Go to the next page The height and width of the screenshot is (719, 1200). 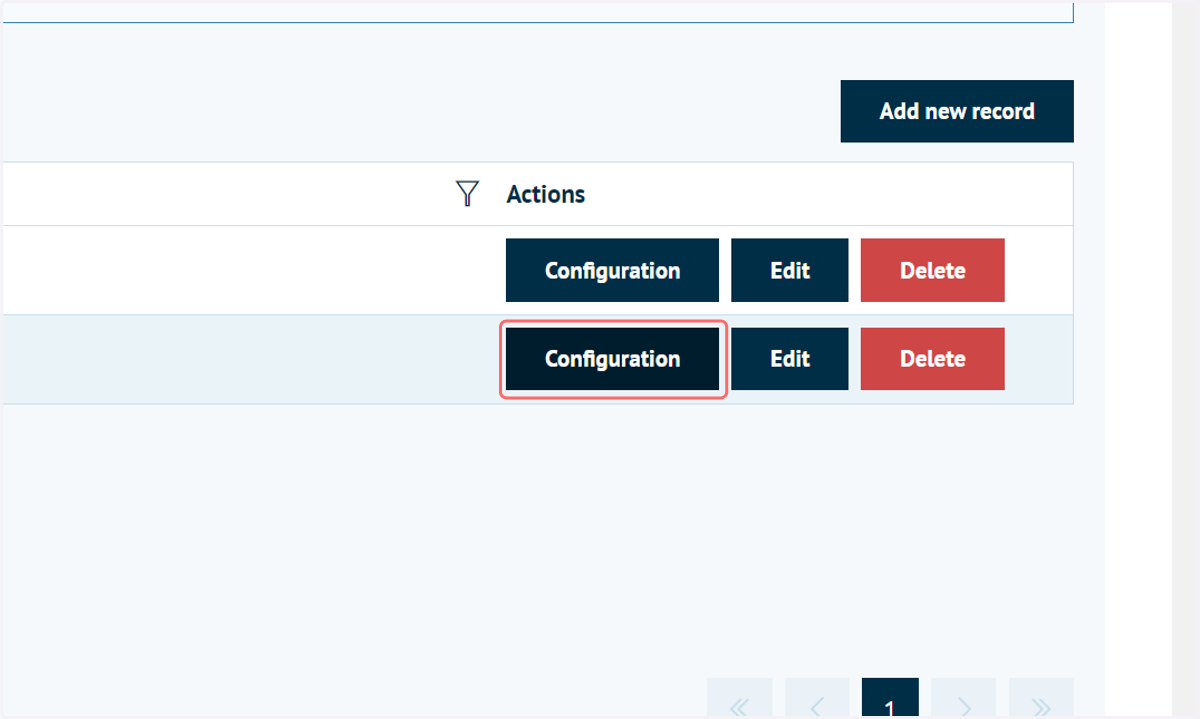click(964, 699)
